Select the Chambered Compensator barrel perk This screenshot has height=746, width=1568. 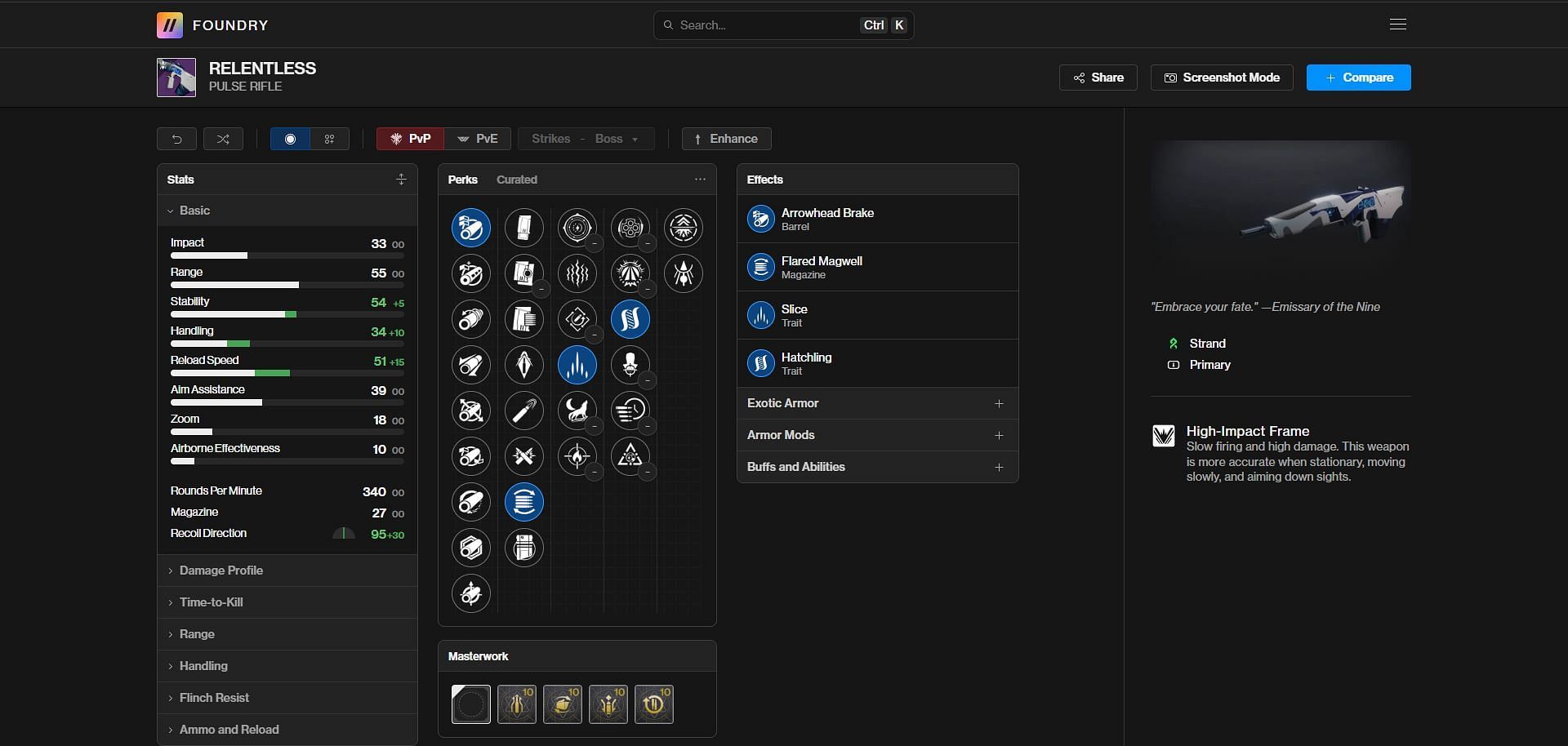[x=471, y=273]
